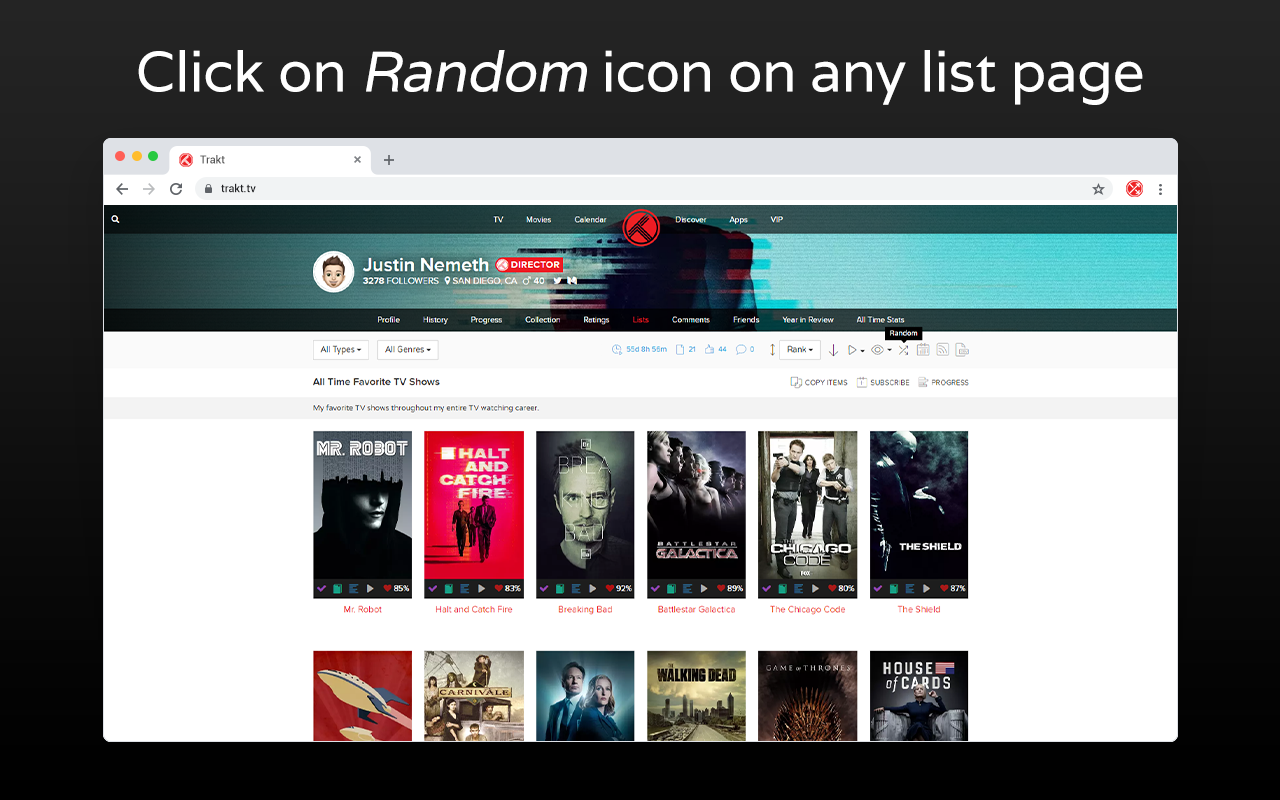Open the Breaking Bad title link
This screenshot has height=800, width=1280.
pyautogui.click(x=585, y=609)
